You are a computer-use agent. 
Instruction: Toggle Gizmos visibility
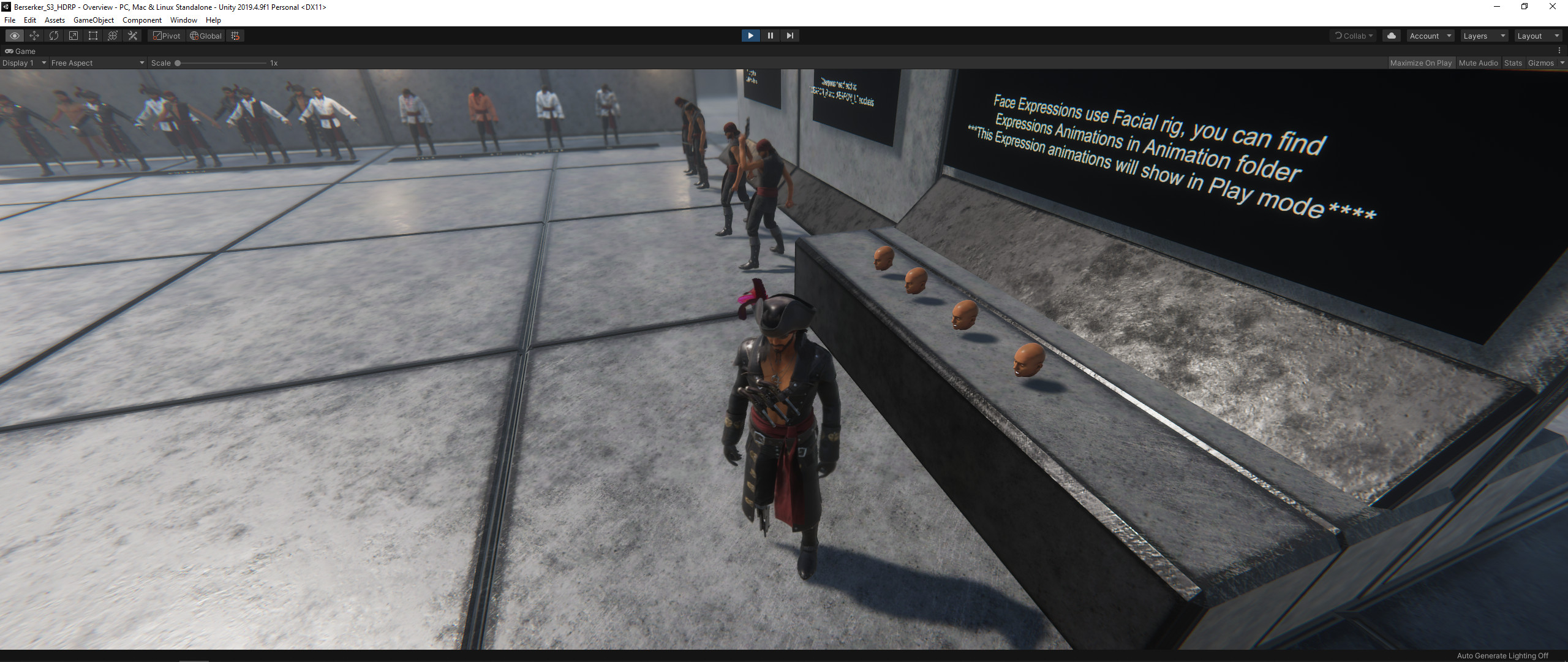[x=1541, y=63]
